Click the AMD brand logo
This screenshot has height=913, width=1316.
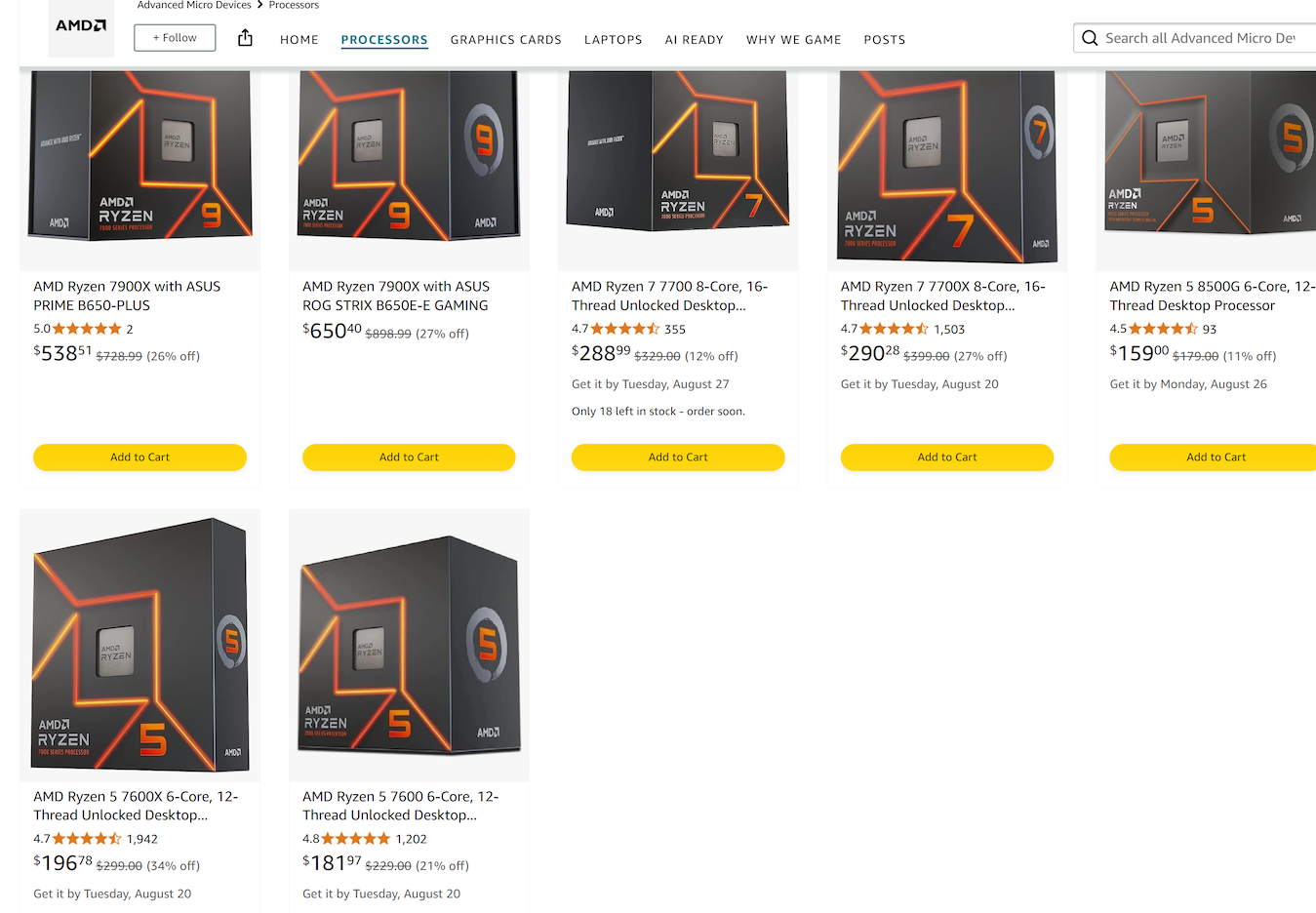[81, 27]
